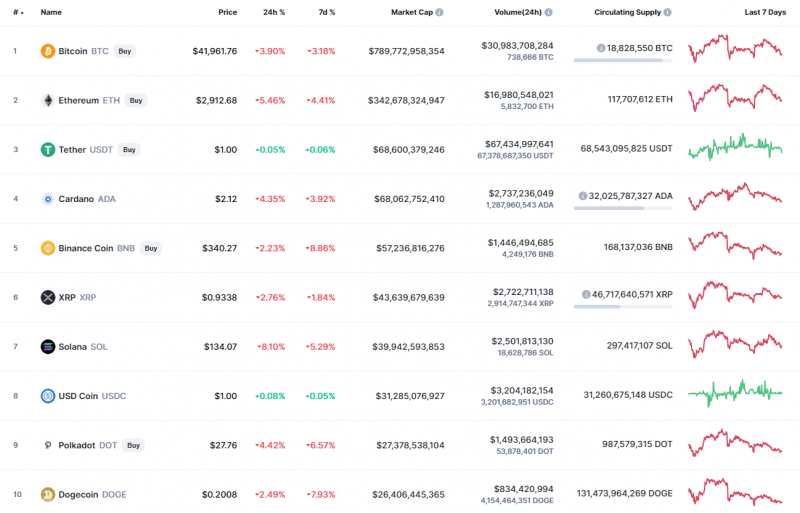Sort by the Name column header
The height and width of the screenshot is (513, 800).
(51, 12)
